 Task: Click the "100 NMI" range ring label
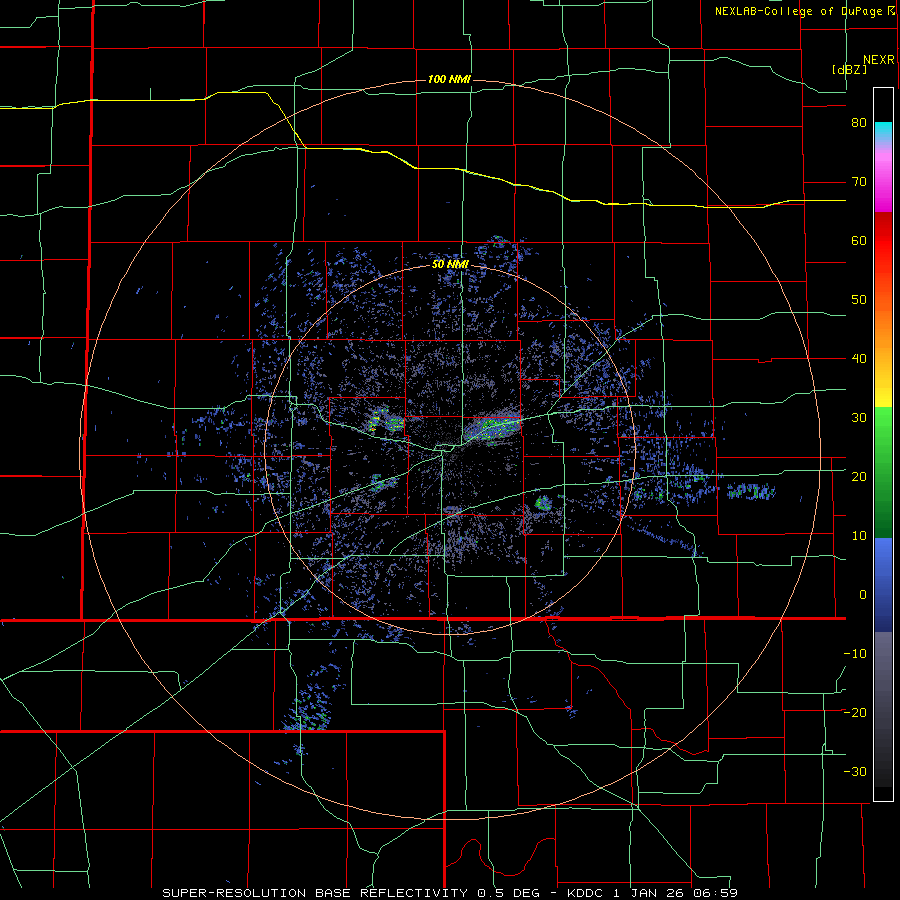click(449, 79)
